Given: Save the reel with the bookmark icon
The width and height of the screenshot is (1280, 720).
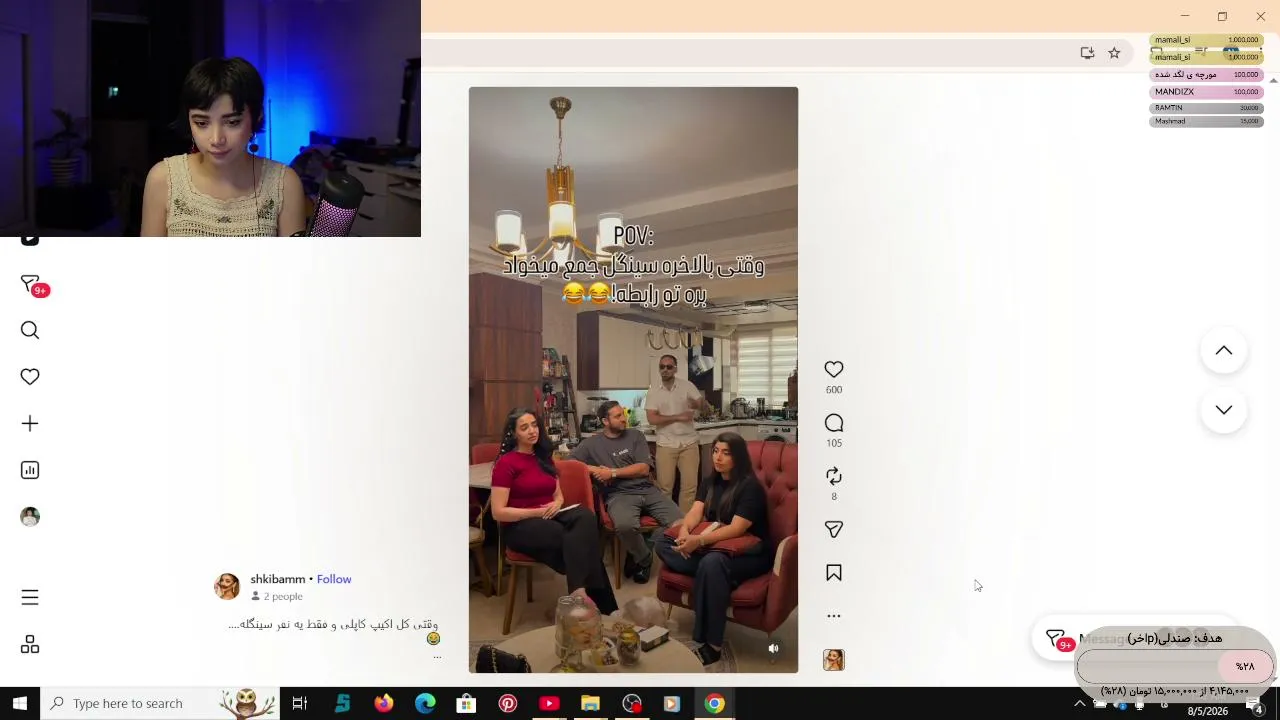Looking at the screenshot, I should (x=834, y=573).
